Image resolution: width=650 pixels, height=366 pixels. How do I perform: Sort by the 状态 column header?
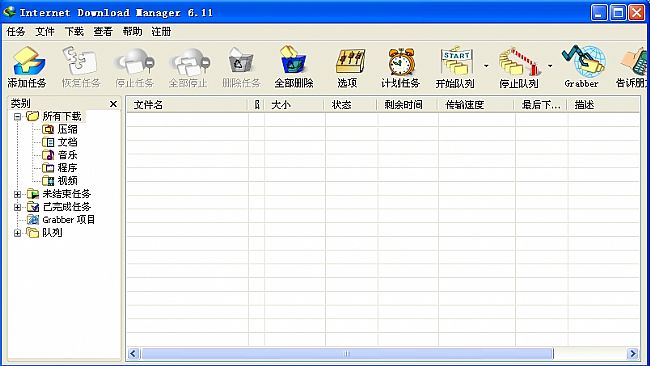[351, 105]
